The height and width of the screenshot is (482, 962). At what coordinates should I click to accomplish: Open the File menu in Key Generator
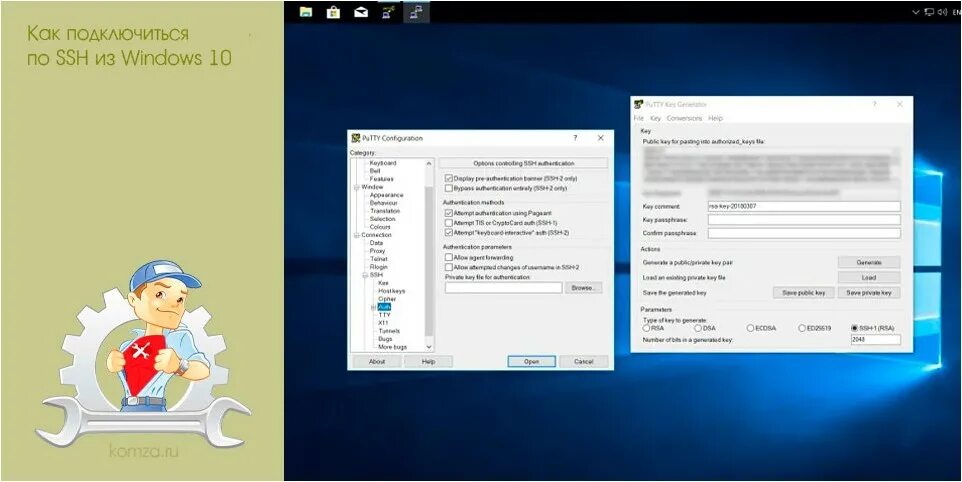coord(639,118)
